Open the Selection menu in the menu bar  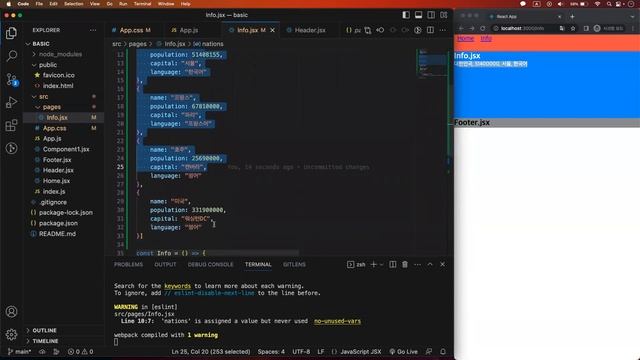coord(73,4)
